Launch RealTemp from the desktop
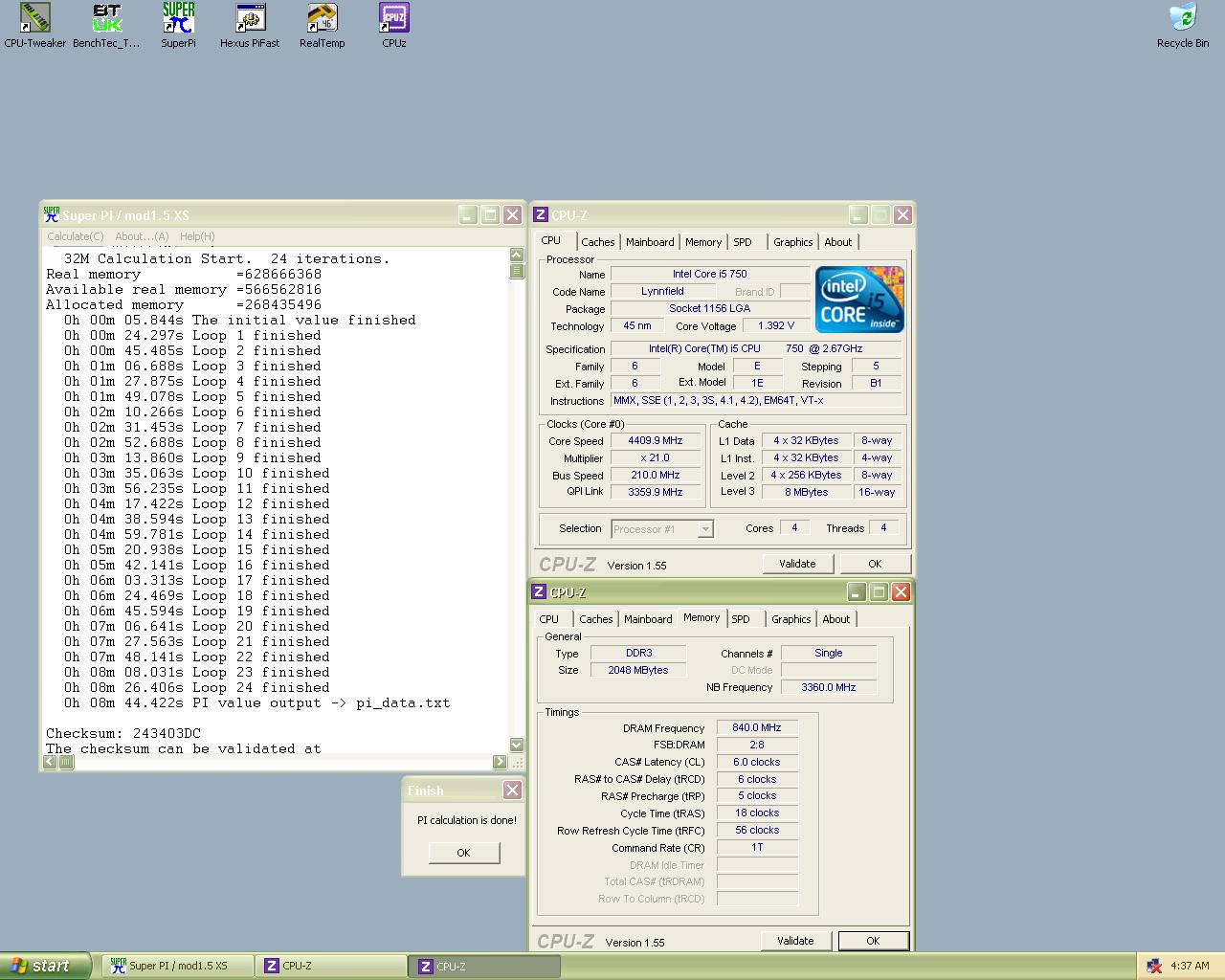Screen dimensions: 1225x980 [x=322, y=19]
